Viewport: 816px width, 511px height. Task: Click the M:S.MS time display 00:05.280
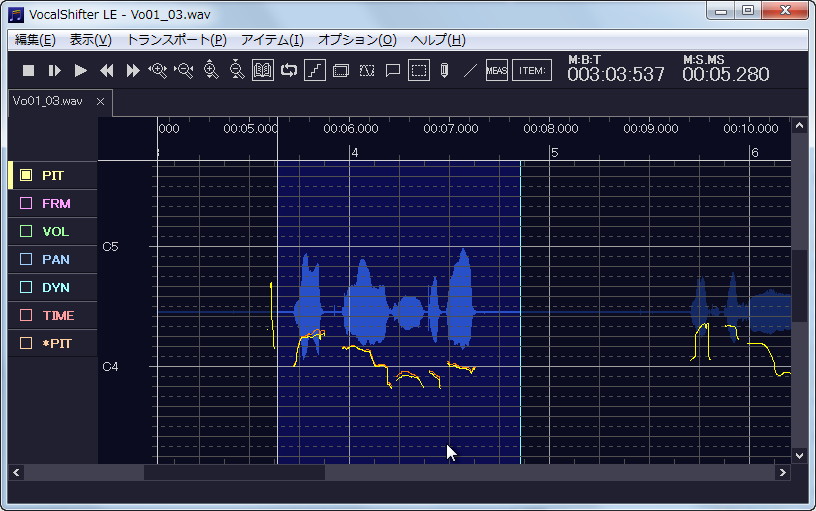725,74
